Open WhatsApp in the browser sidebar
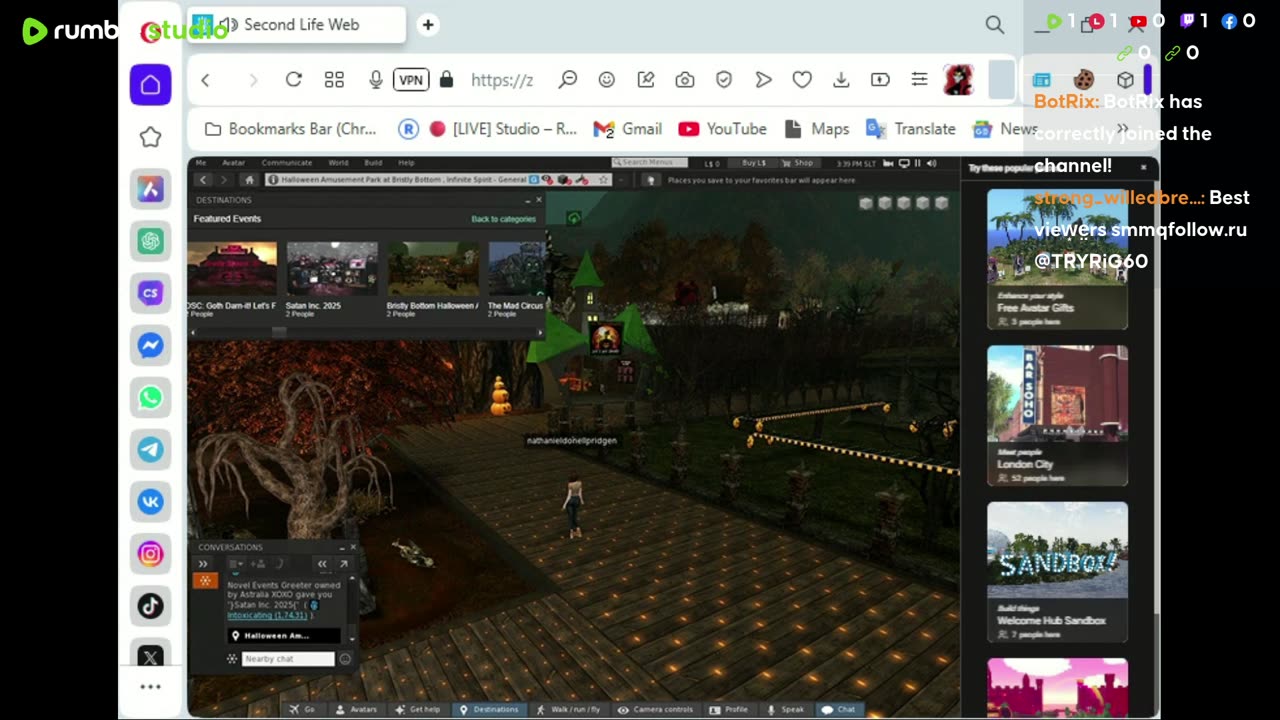Image resolution: width=1280 pixels, height=720 pixels. 150,397
